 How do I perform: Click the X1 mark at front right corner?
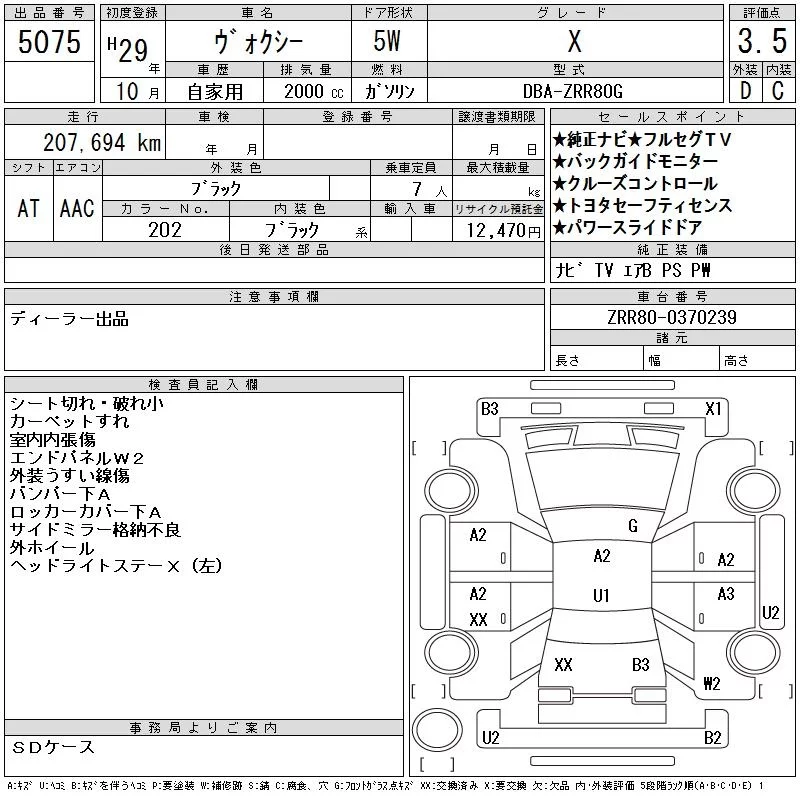[713, 409]
